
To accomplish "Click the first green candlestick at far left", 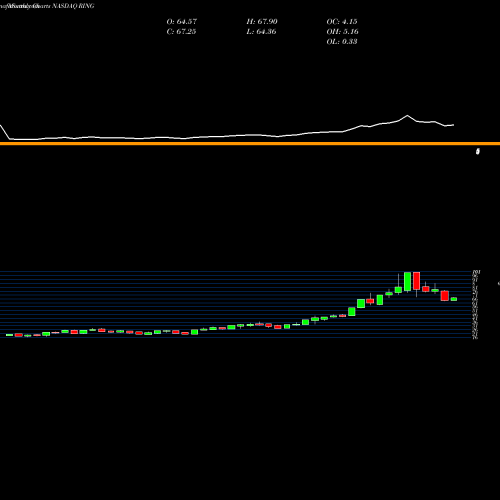I will click(x=9, y=335).
